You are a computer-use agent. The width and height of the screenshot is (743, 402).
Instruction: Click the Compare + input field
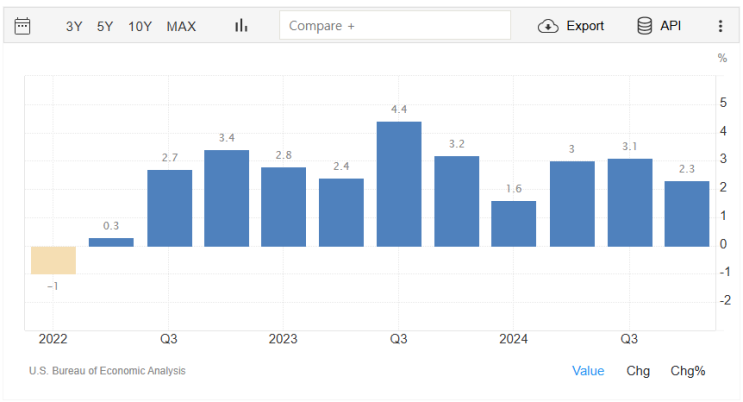coord(395,26)
